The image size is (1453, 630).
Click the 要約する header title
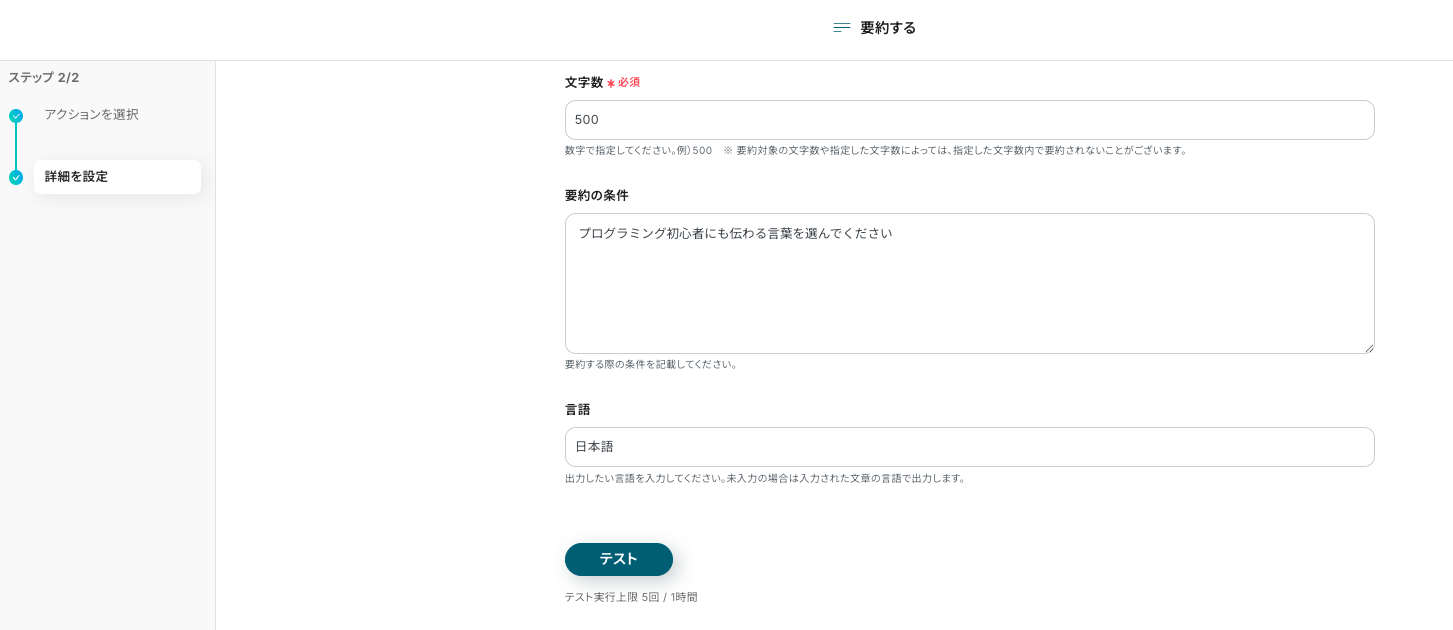click(888, 28)
